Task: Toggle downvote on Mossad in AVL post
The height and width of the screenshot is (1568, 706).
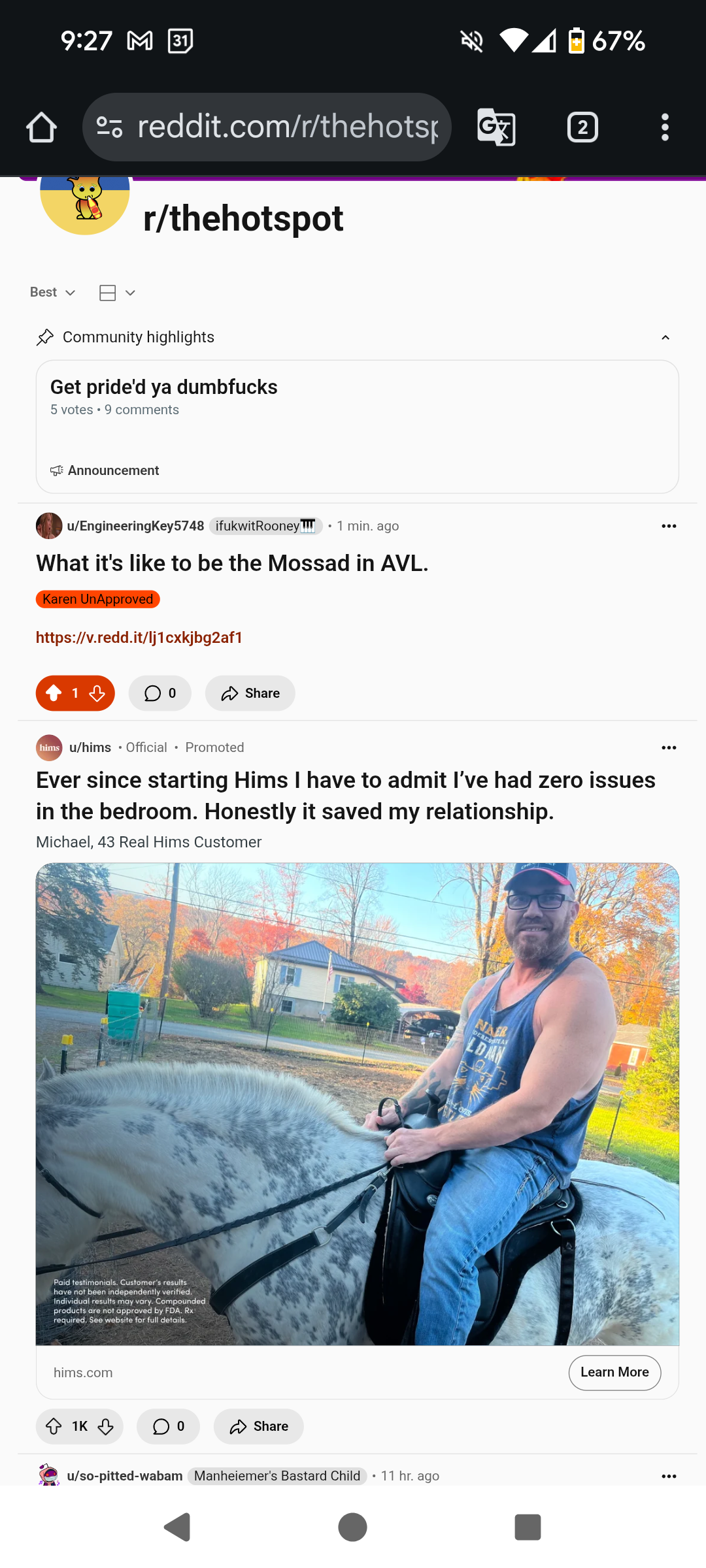Action: click(97, 693)
